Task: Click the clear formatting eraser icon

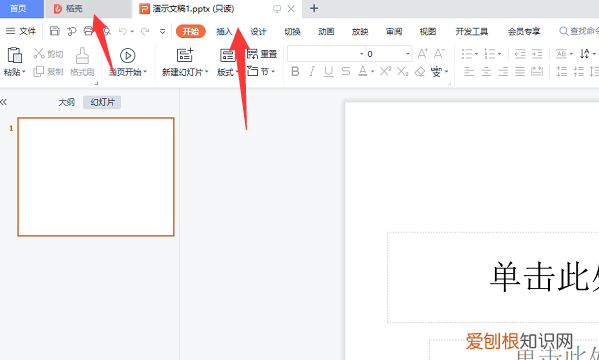Action: [420, 71]
